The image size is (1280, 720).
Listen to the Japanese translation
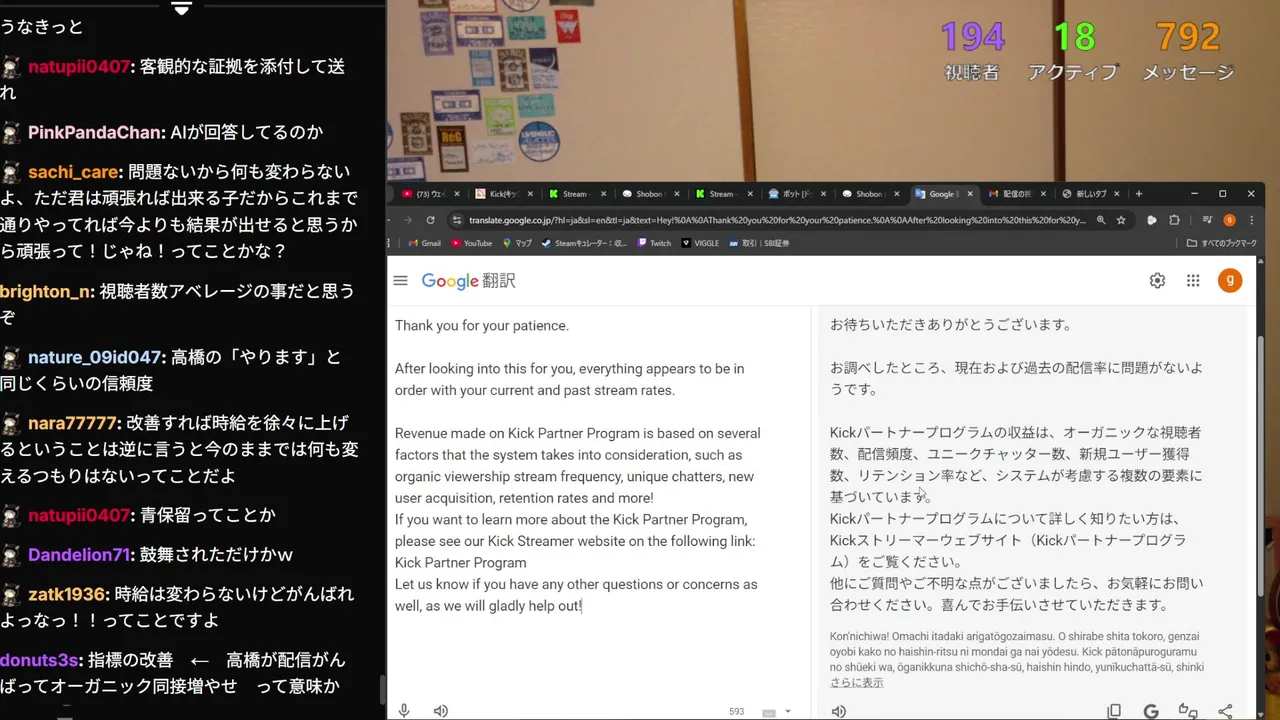tap(839, 711)
